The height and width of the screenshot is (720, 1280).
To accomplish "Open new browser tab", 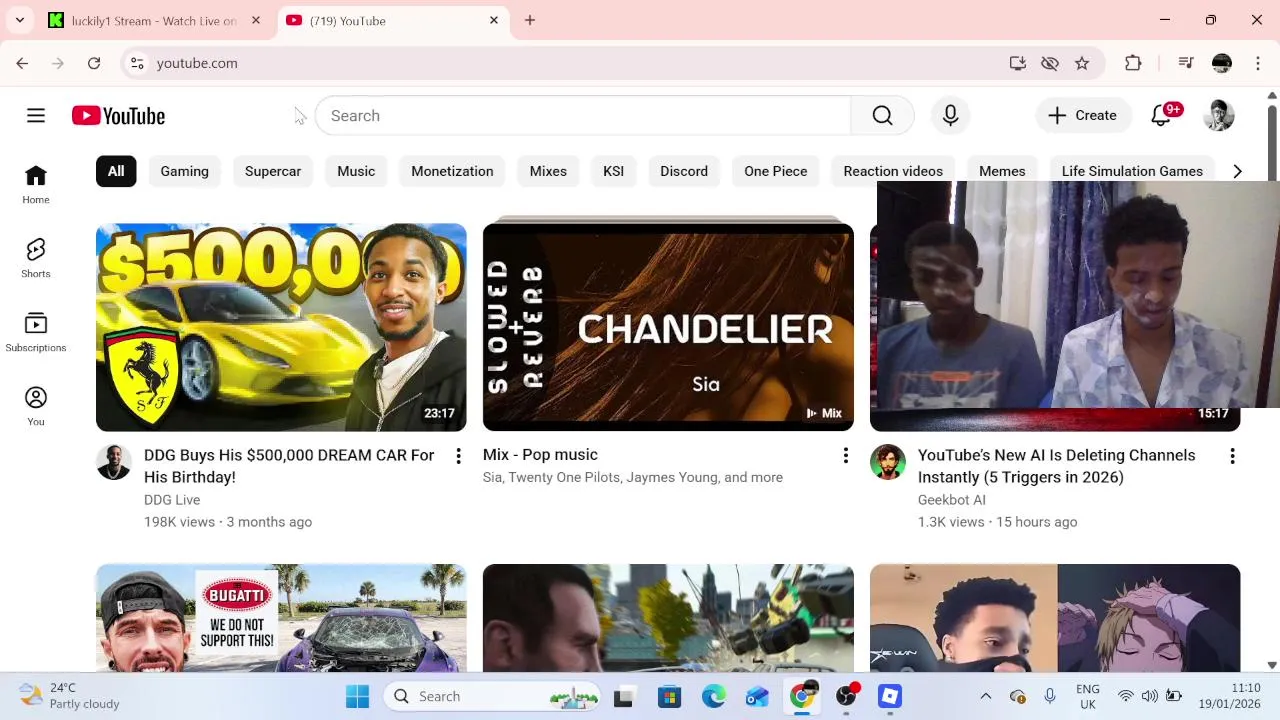I will (x=530, y=20).
